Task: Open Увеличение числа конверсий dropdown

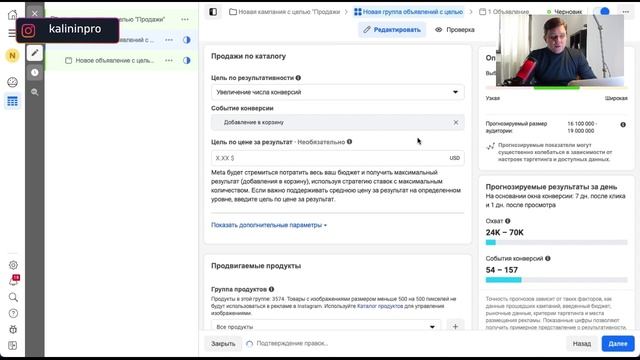Action: coord(338,92)
